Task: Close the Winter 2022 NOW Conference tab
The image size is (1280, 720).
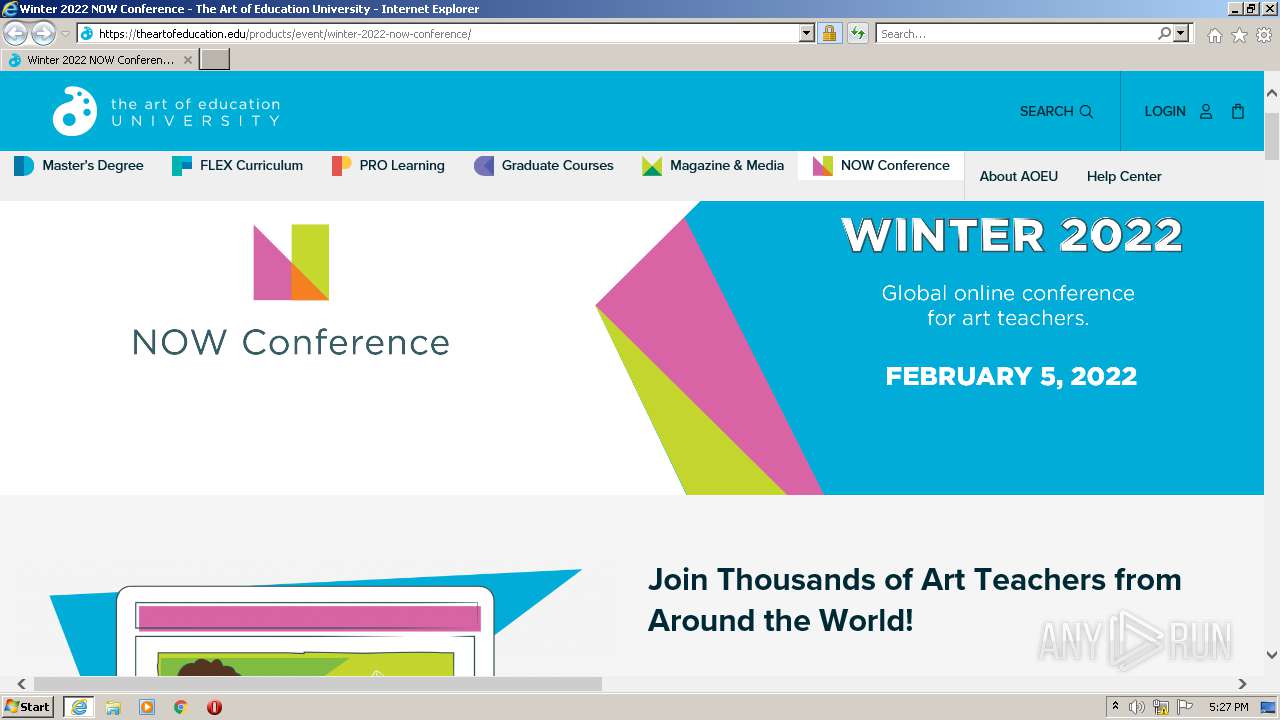Action: tap(187, 60)
